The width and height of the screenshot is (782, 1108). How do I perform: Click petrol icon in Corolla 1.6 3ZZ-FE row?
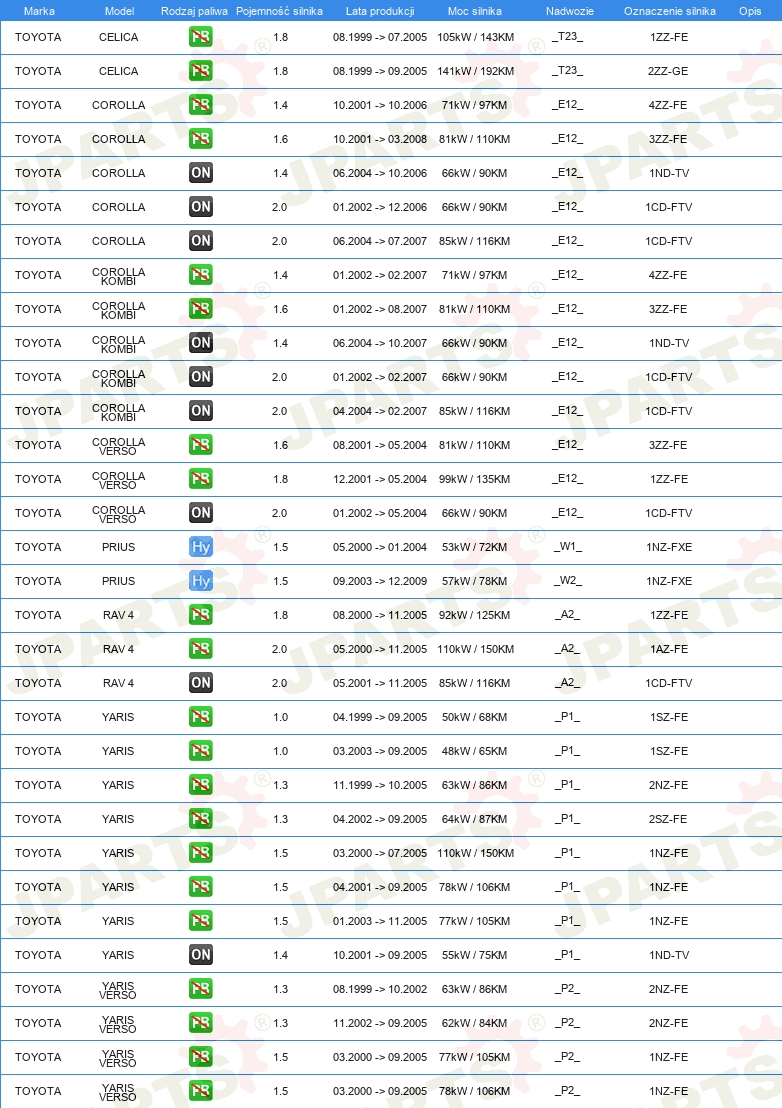click(x=201, y=138)
